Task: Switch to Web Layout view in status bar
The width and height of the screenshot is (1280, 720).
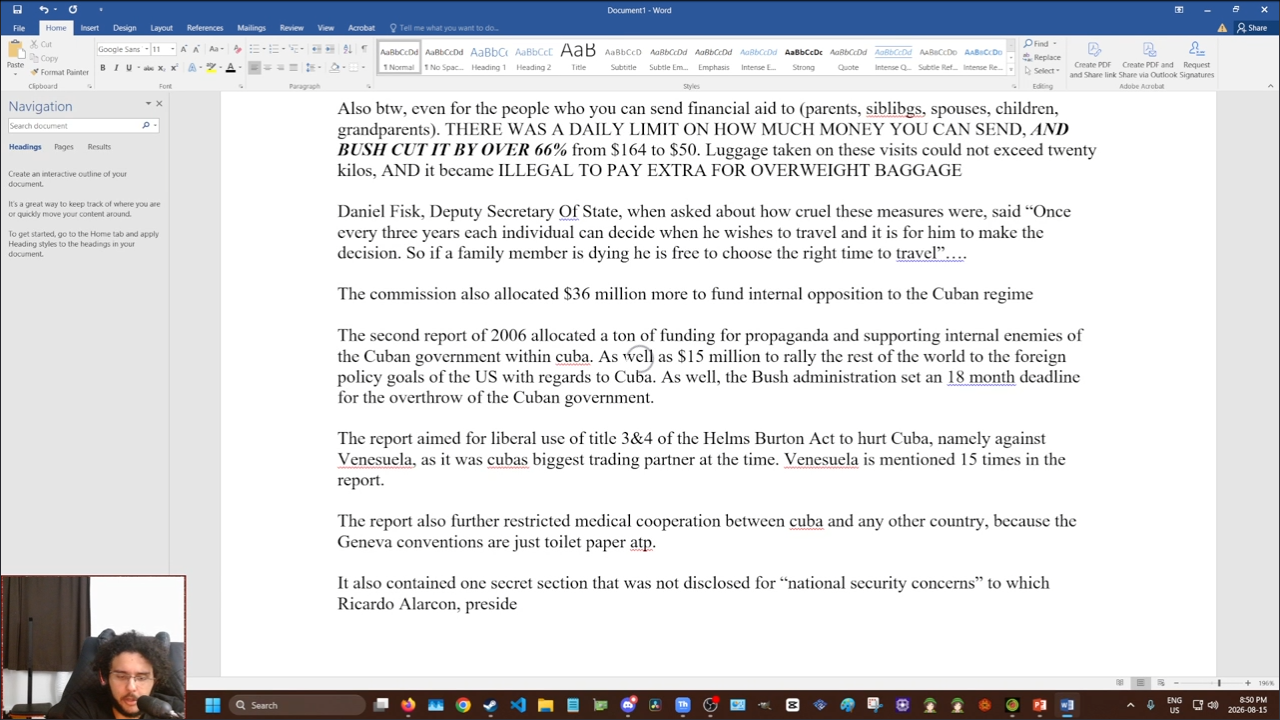Action: point(1161,683)
